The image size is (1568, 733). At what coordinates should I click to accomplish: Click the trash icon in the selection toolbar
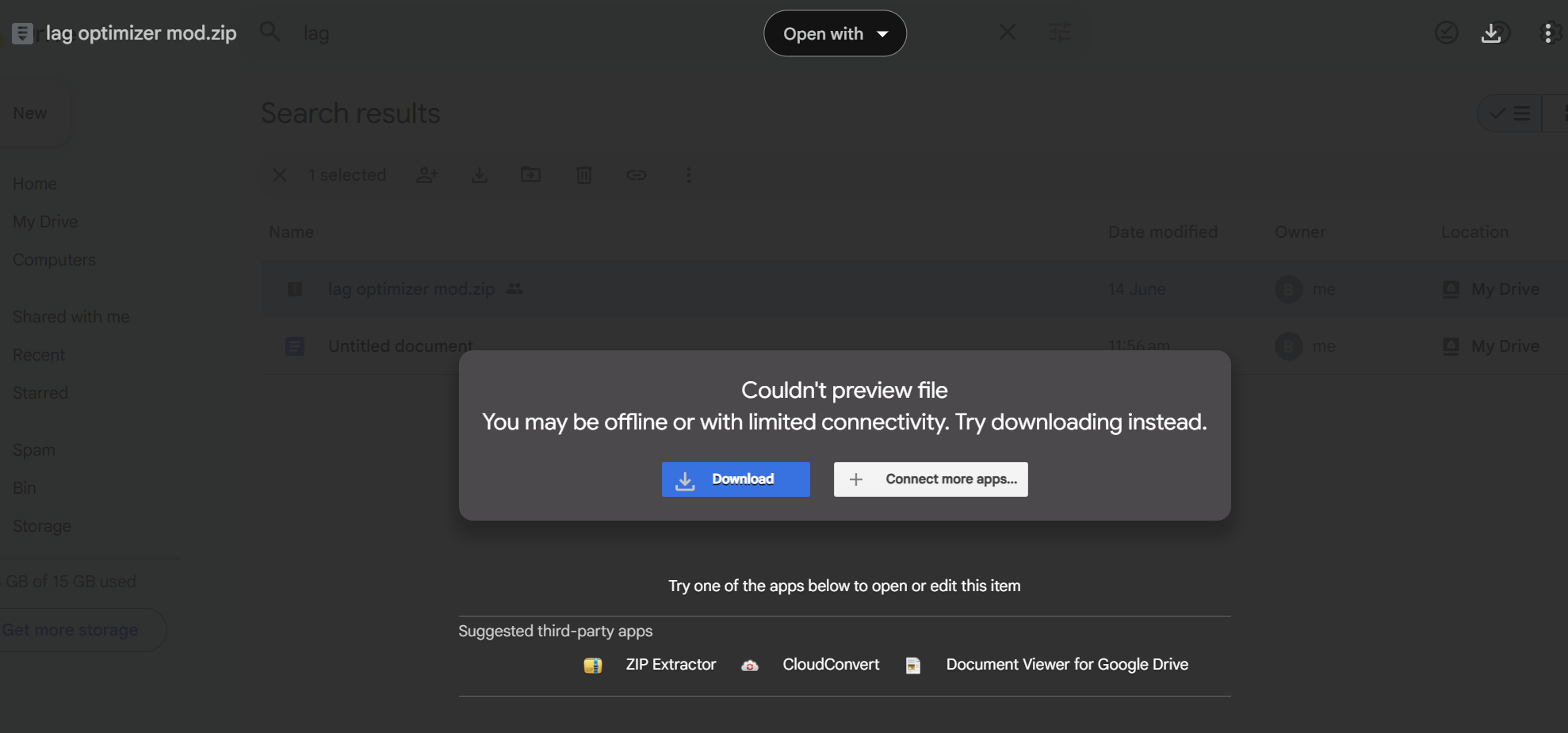pyautogui.click(x=584, y=175)
